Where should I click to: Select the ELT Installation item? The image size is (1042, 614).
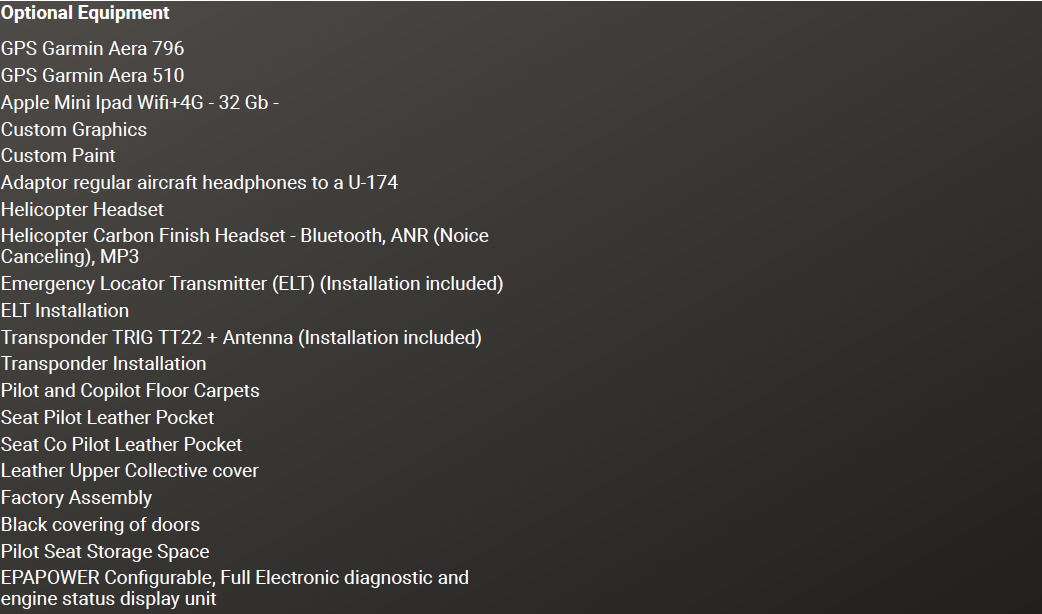pyautogui.click(x=65, y=310)
